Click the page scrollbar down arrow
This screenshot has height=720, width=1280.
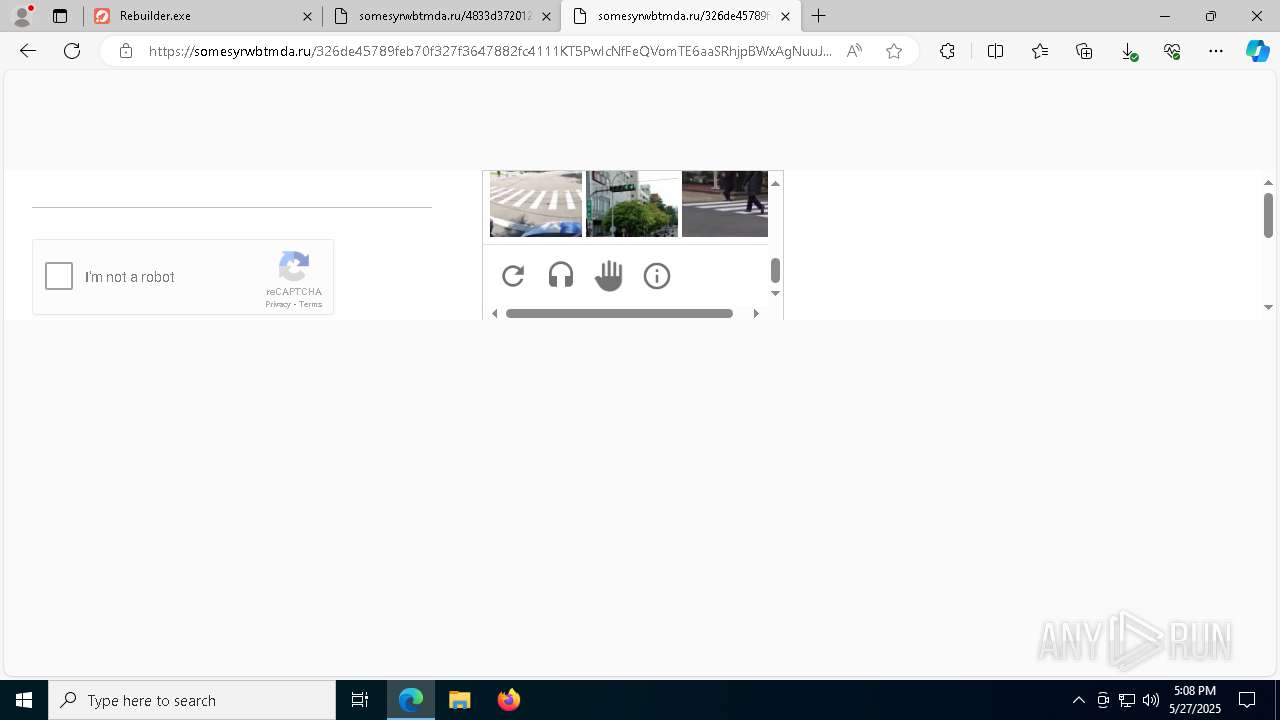tap(1268, 307)
